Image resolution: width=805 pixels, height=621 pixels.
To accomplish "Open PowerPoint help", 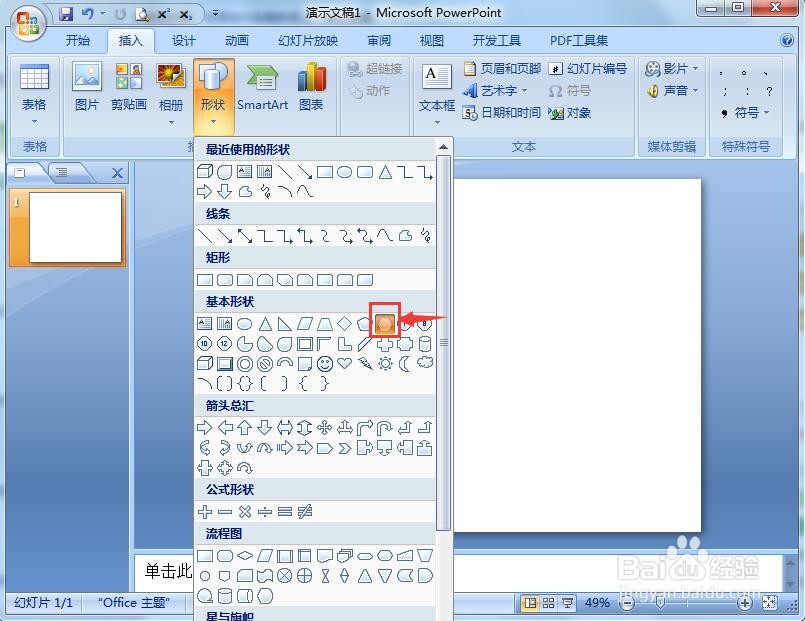I will 787,40.
